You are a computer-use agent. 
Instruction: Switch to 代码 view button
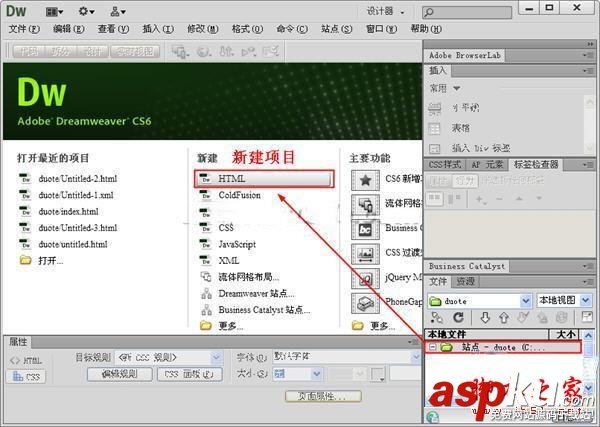[29, 51]
